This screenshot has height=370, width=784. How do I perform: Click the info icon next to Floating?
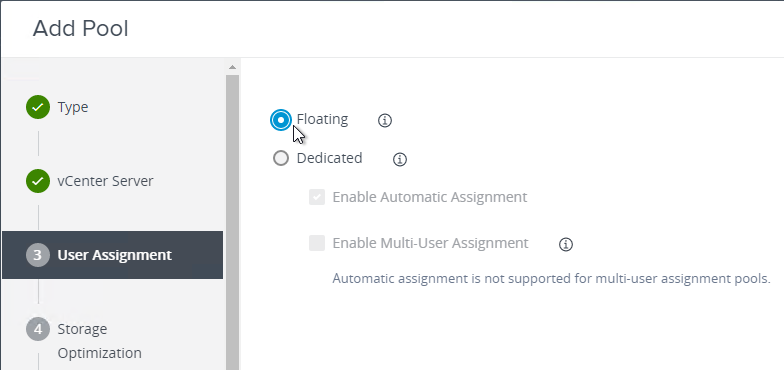tap(384, 120)
